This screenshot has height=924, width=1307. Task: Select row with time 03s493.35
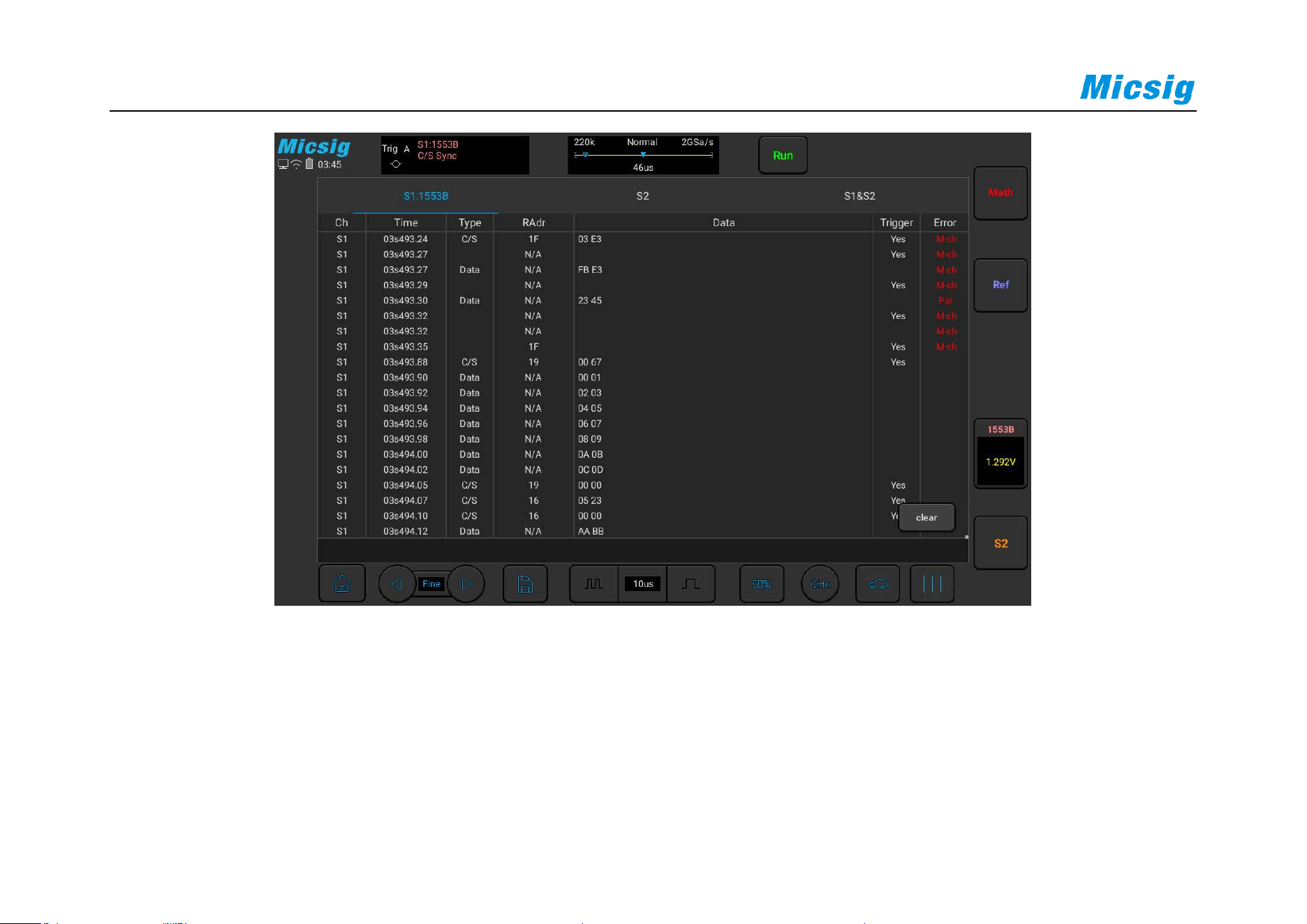tap(643, 347)
